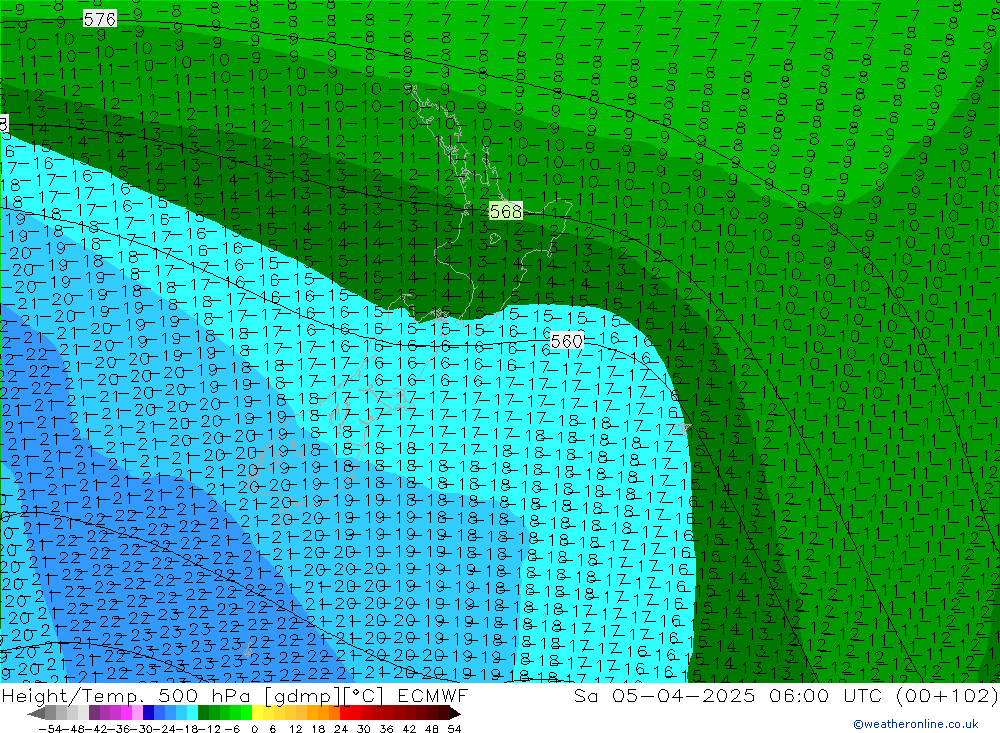The image size is (1000, 733).
Task: Click the (00+102) forecast hour text
Action: pos(946,696)
